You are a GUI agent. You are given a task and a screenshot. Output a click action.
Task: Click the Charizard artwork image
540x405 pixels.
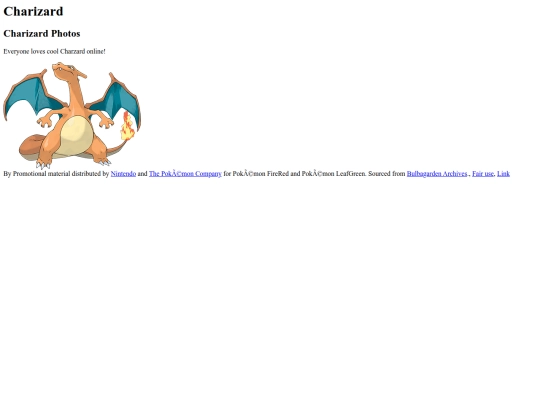(72, 116)
